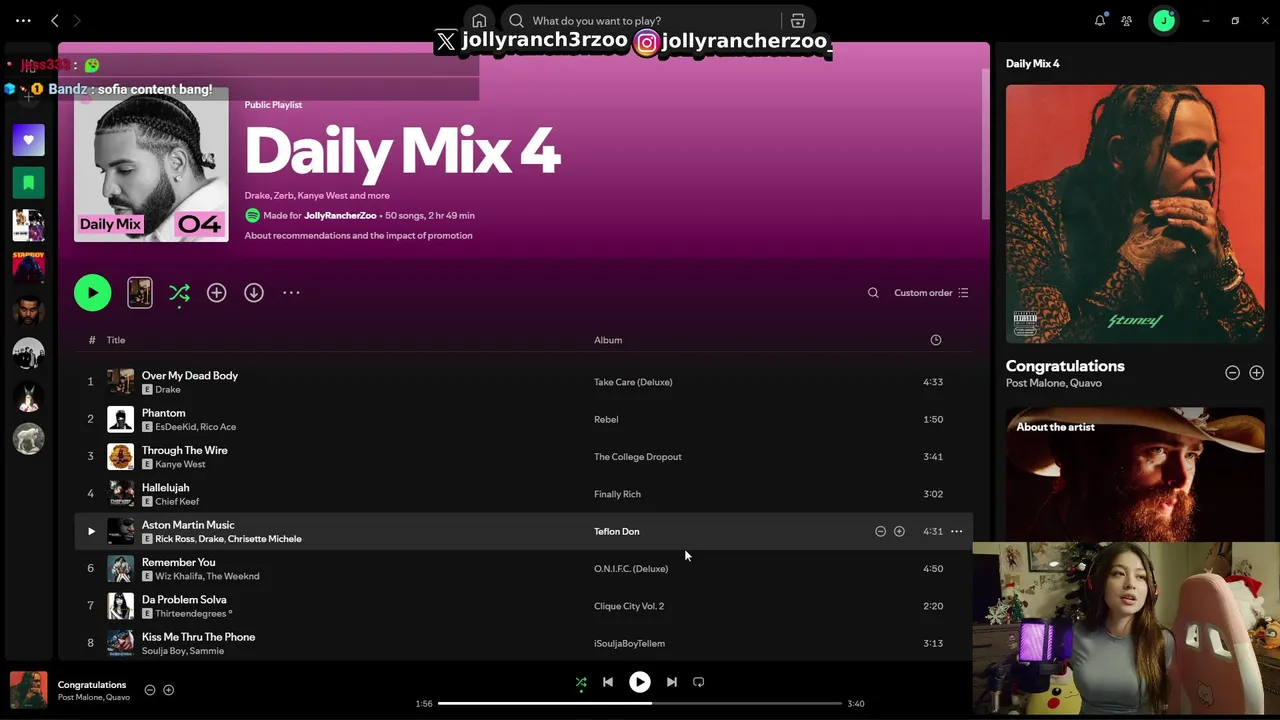Viewport: 1280px width, 720px height.
Task: Open the Spotify Home icon
Action: [479, 20]
